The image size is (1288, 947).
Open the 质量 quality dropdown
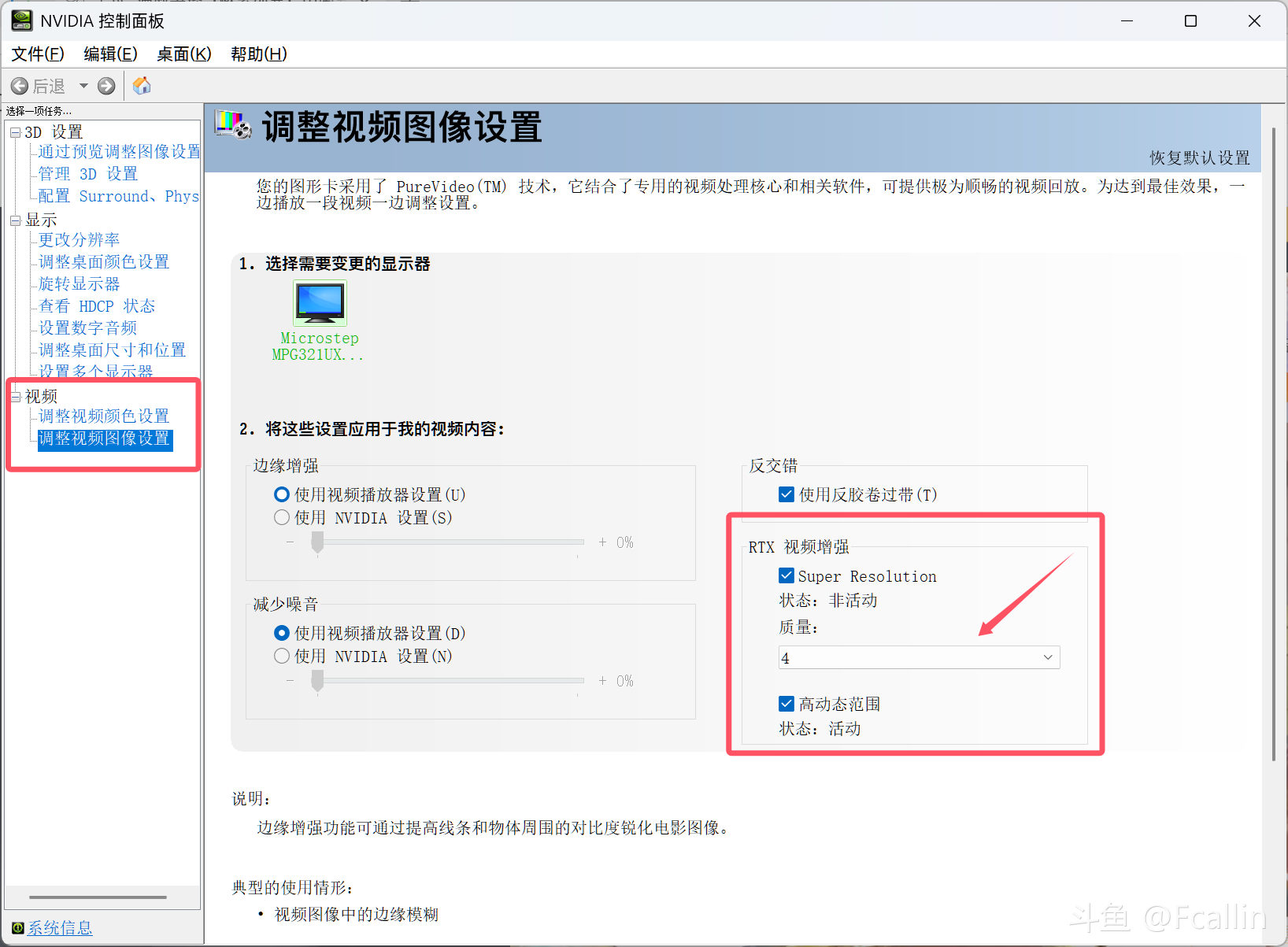tap(919, 657)
